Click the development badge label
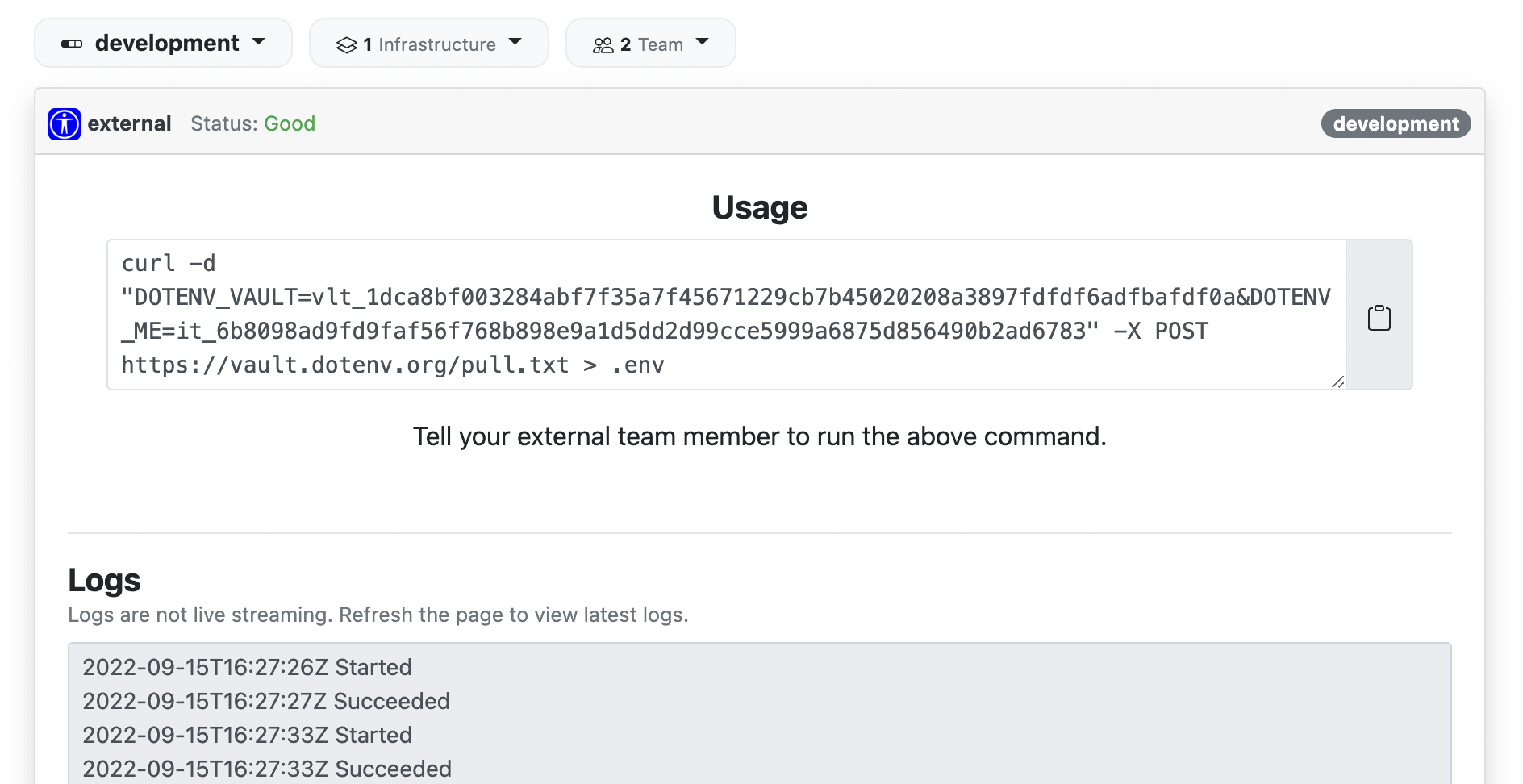The image size is (1523, 784). click(x=1396, y=123)
